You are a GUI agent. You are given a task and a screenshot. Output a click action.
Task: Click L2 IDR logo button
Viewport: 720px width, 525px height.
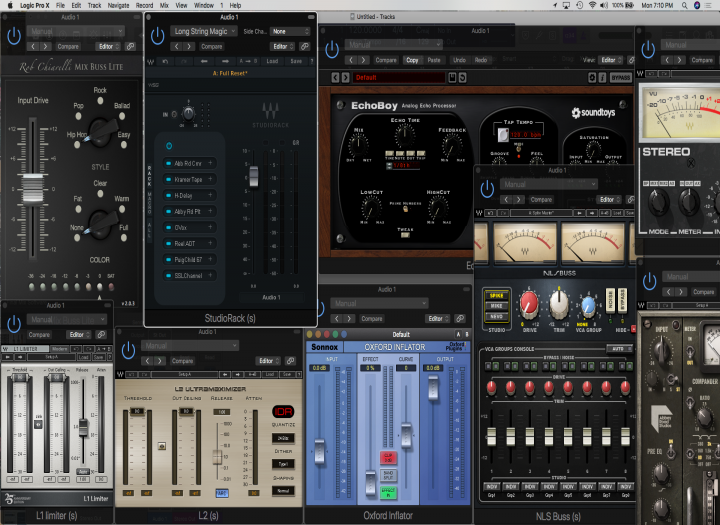[x=283, y=412]
